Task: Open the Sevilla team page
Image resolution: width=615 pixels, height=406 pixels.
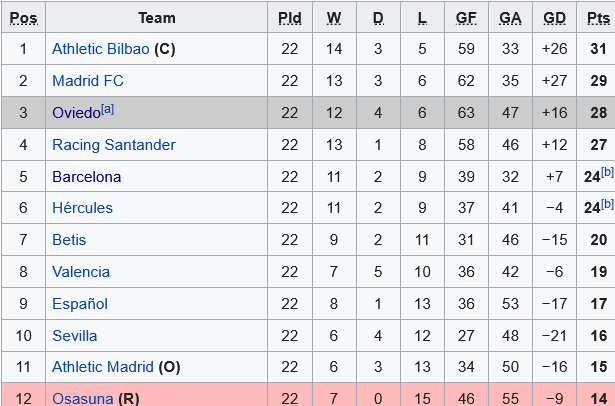Action: tap(75, 336)
